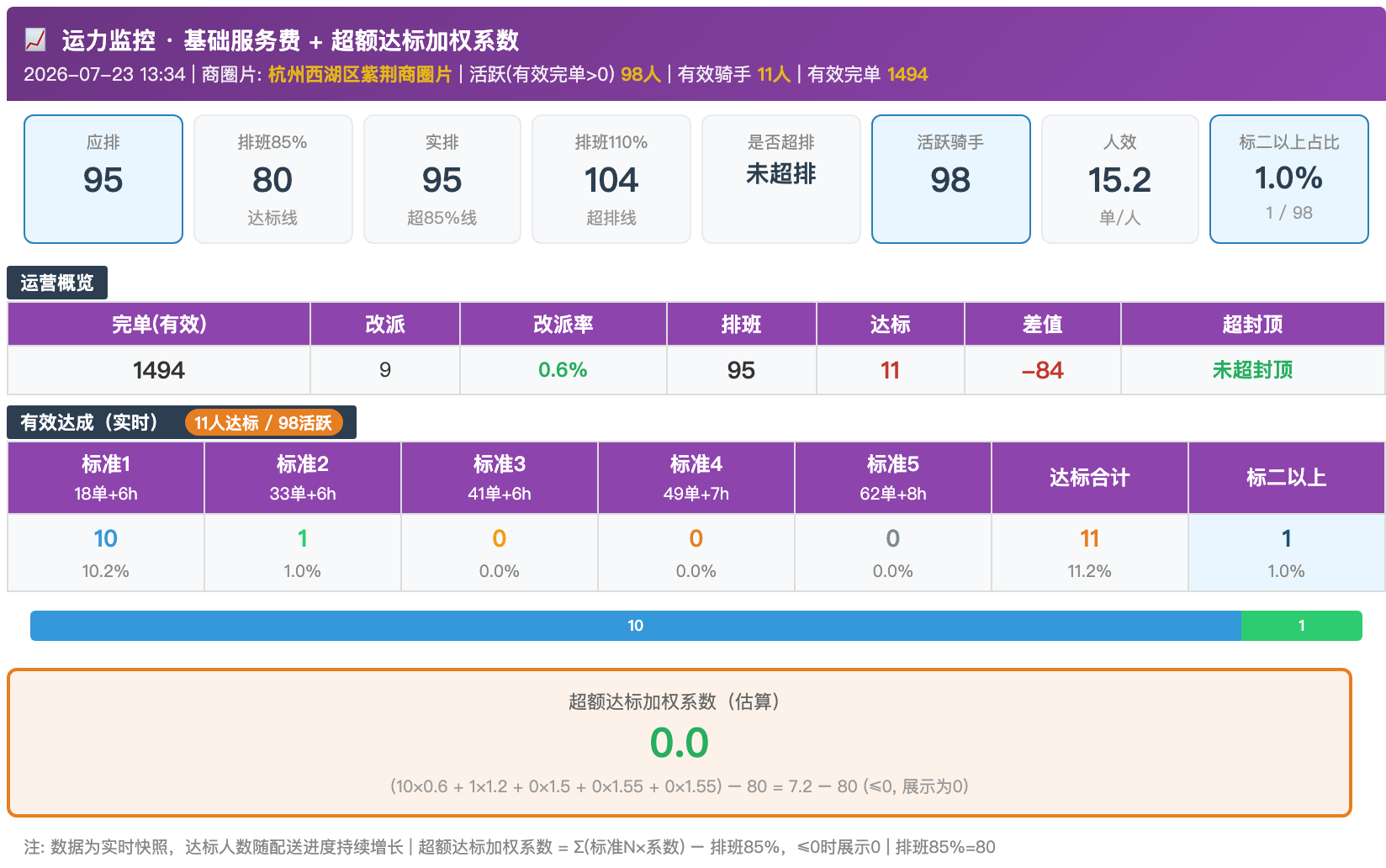Click the 标准3 41单+6h header

tap(500, 478)
